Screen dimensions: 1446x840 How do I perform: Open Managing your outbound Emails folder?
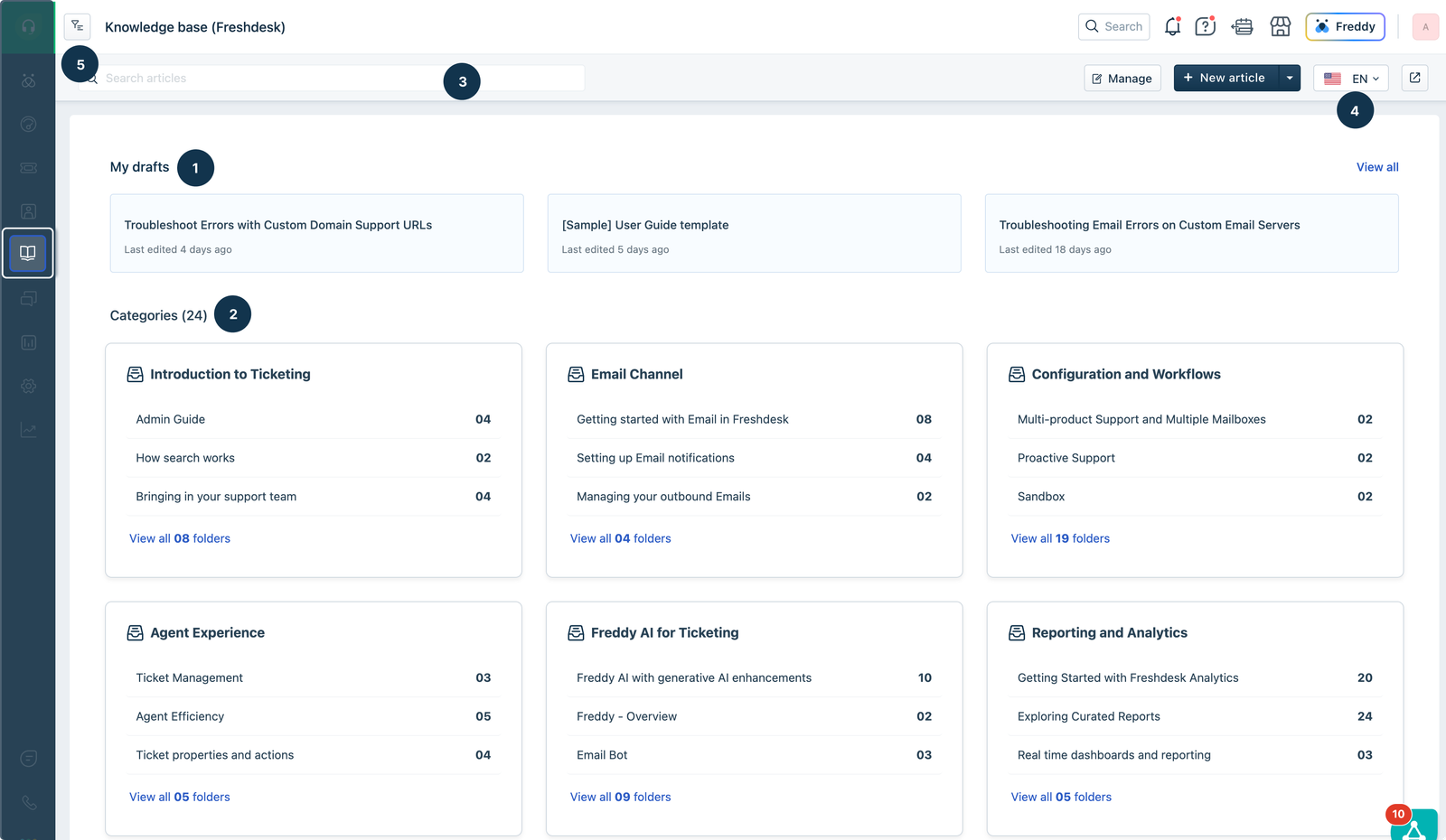tap(755, 497)
